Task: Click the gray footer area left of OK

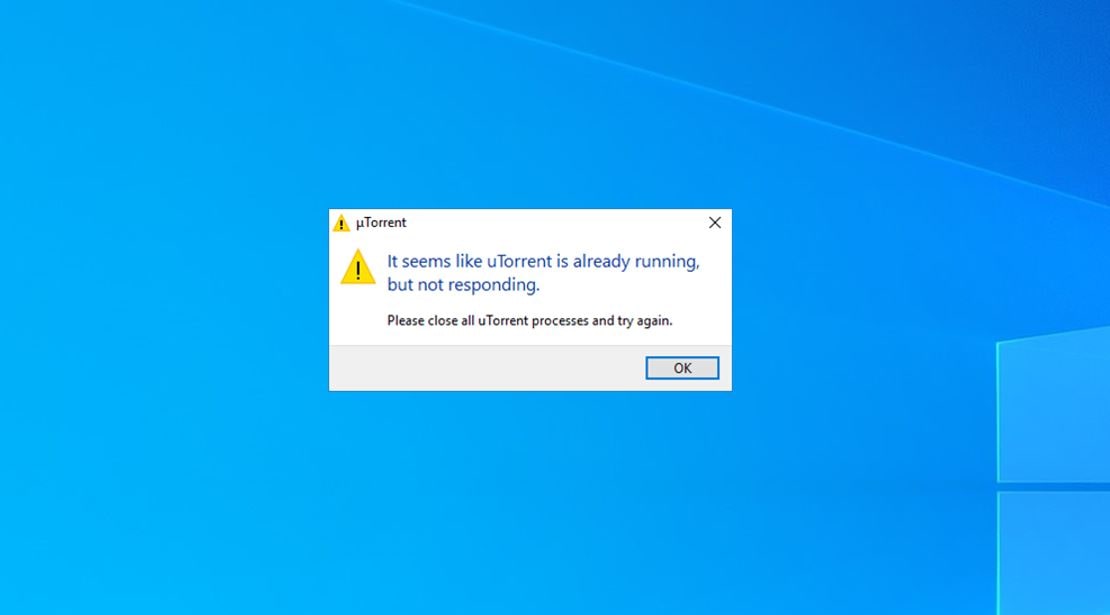Action: pyautogui.click(x=486, y=368)
